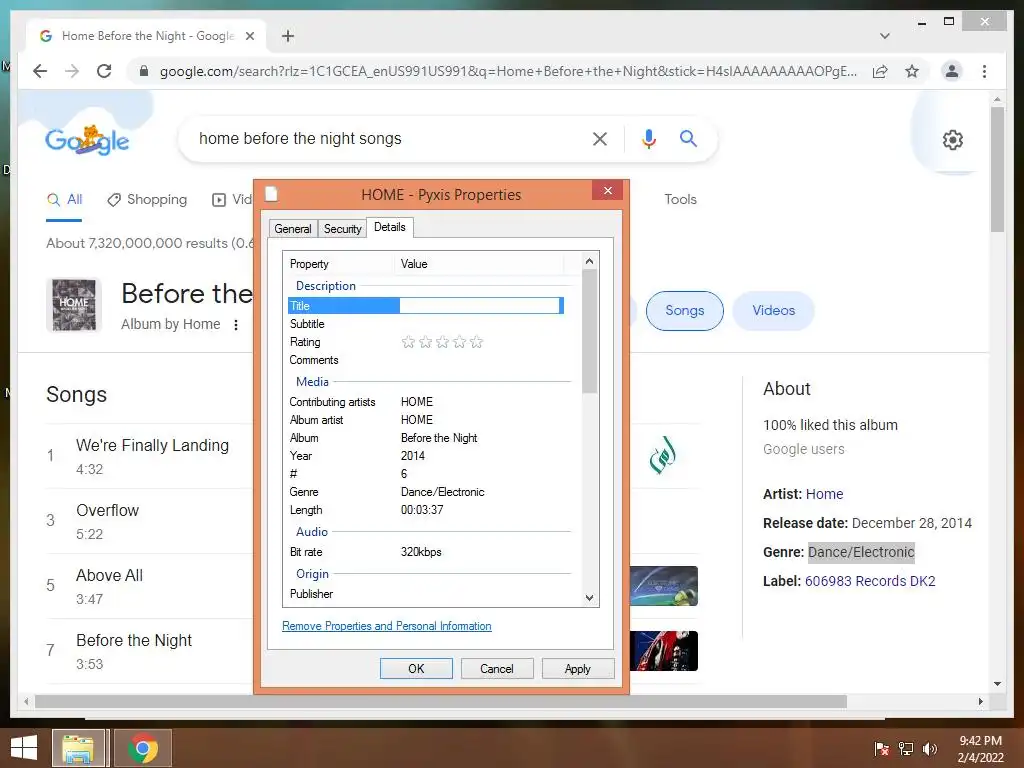Screen dimensions: 1024x768
Task: Click the Year value 2014
Action: pos(413,456)
